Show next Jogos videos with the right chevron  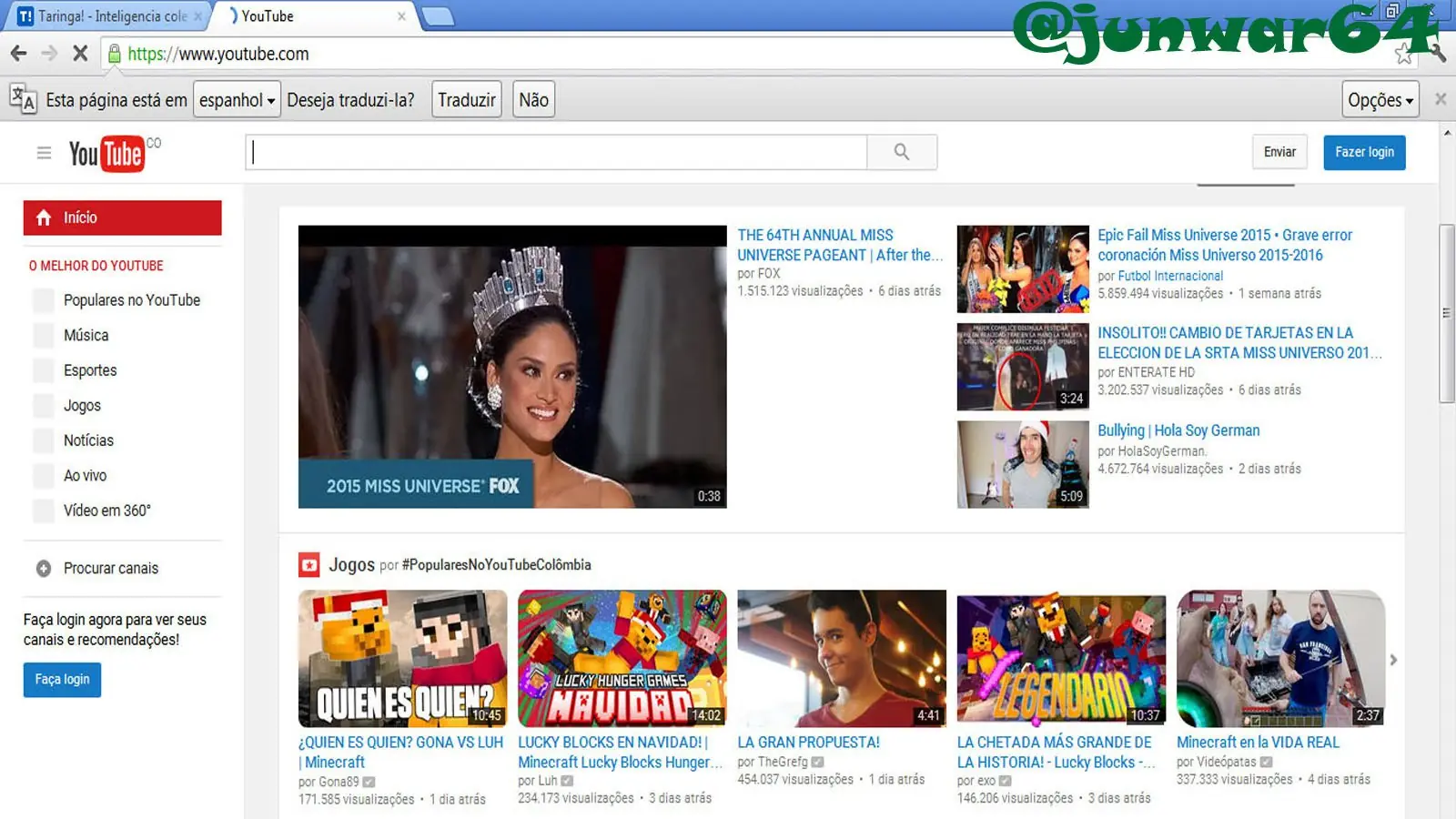[x=1393, y=660]
